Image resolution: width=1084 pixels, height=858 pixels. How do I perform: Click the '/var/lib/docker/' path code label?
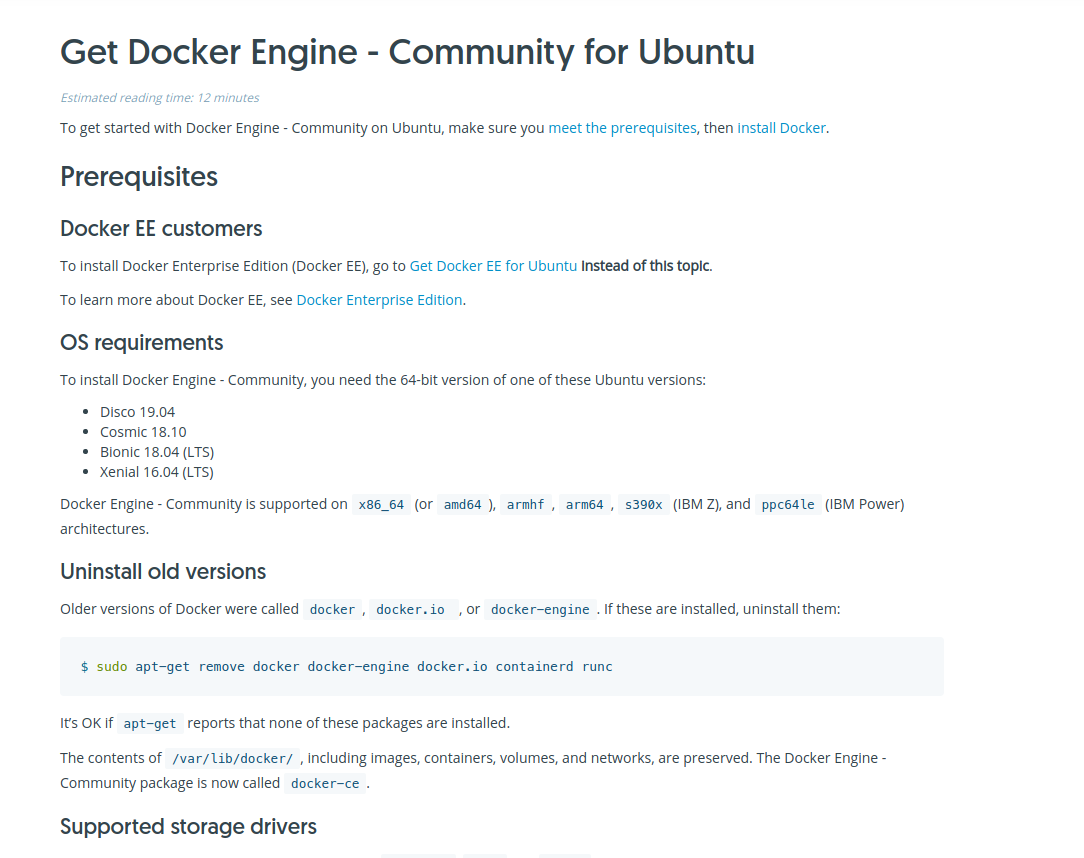pos(233,758)
